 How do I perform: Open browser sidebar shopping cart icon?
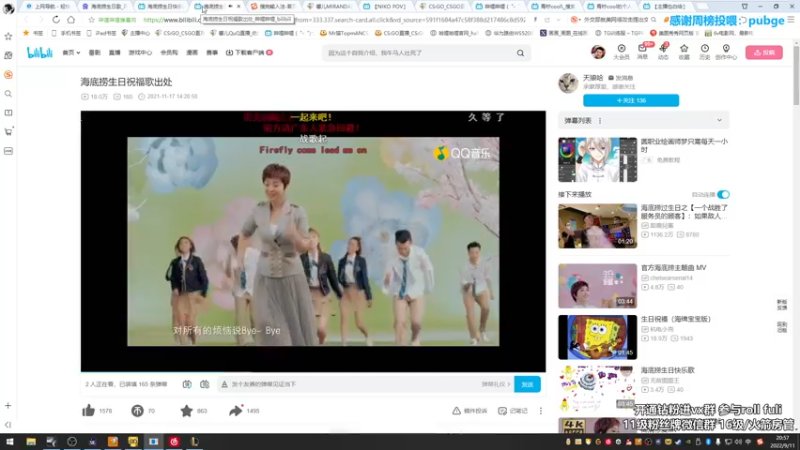(x=8, y=132)
